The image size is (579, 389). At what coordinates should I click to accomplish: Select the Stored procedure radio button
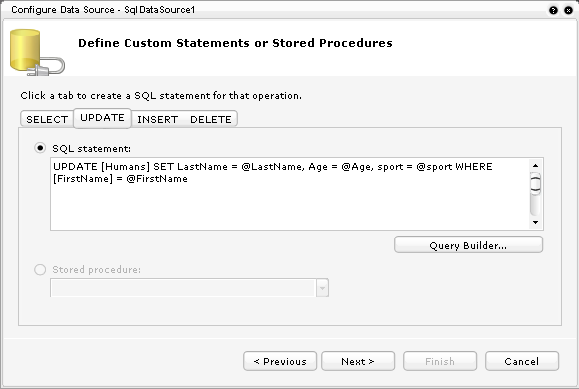[x=40, y=269]
